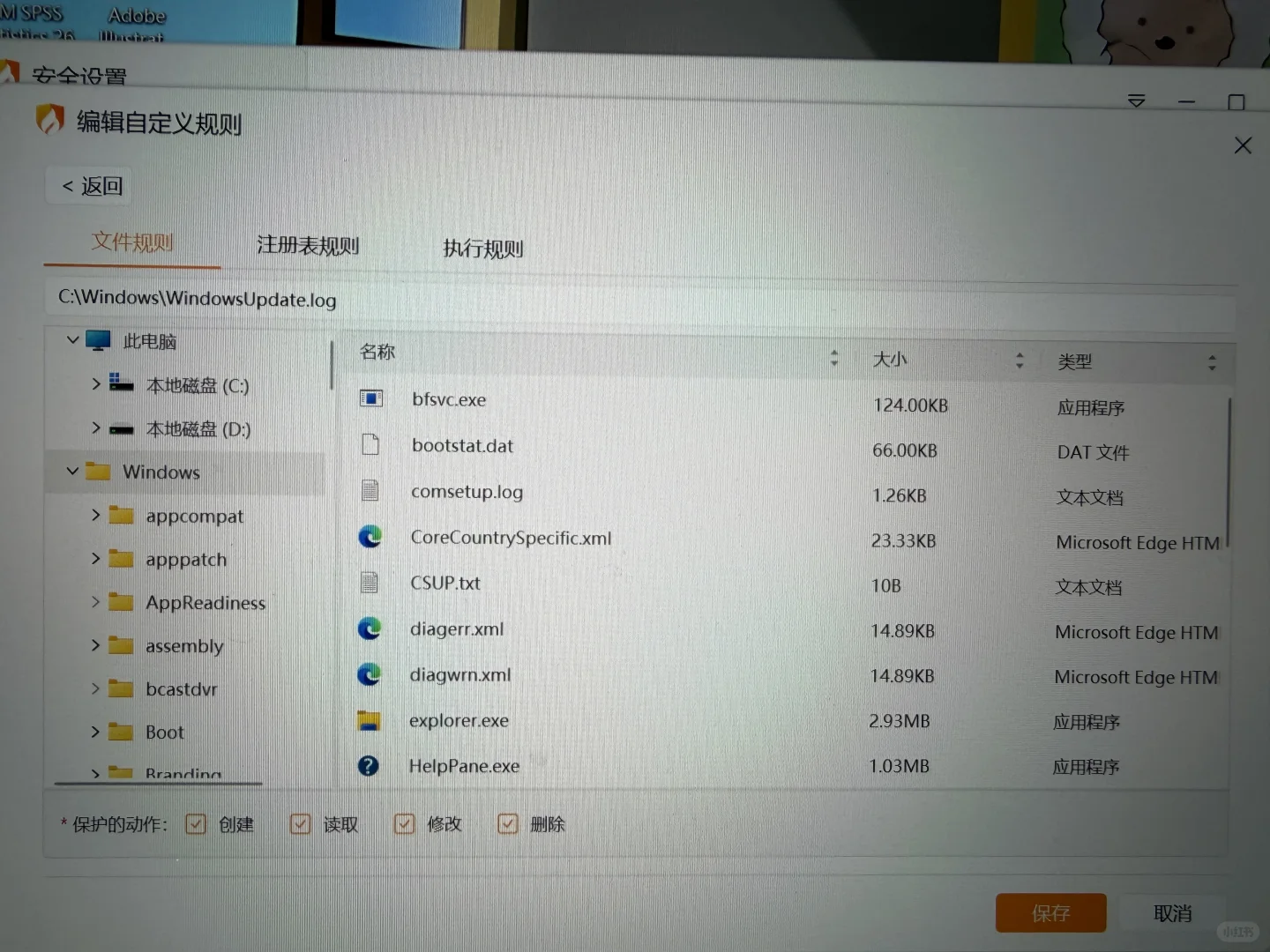Disable the 删除 protection action
Image resolution: width=1270 pixels, height=952 pixels.
[508, 823]
